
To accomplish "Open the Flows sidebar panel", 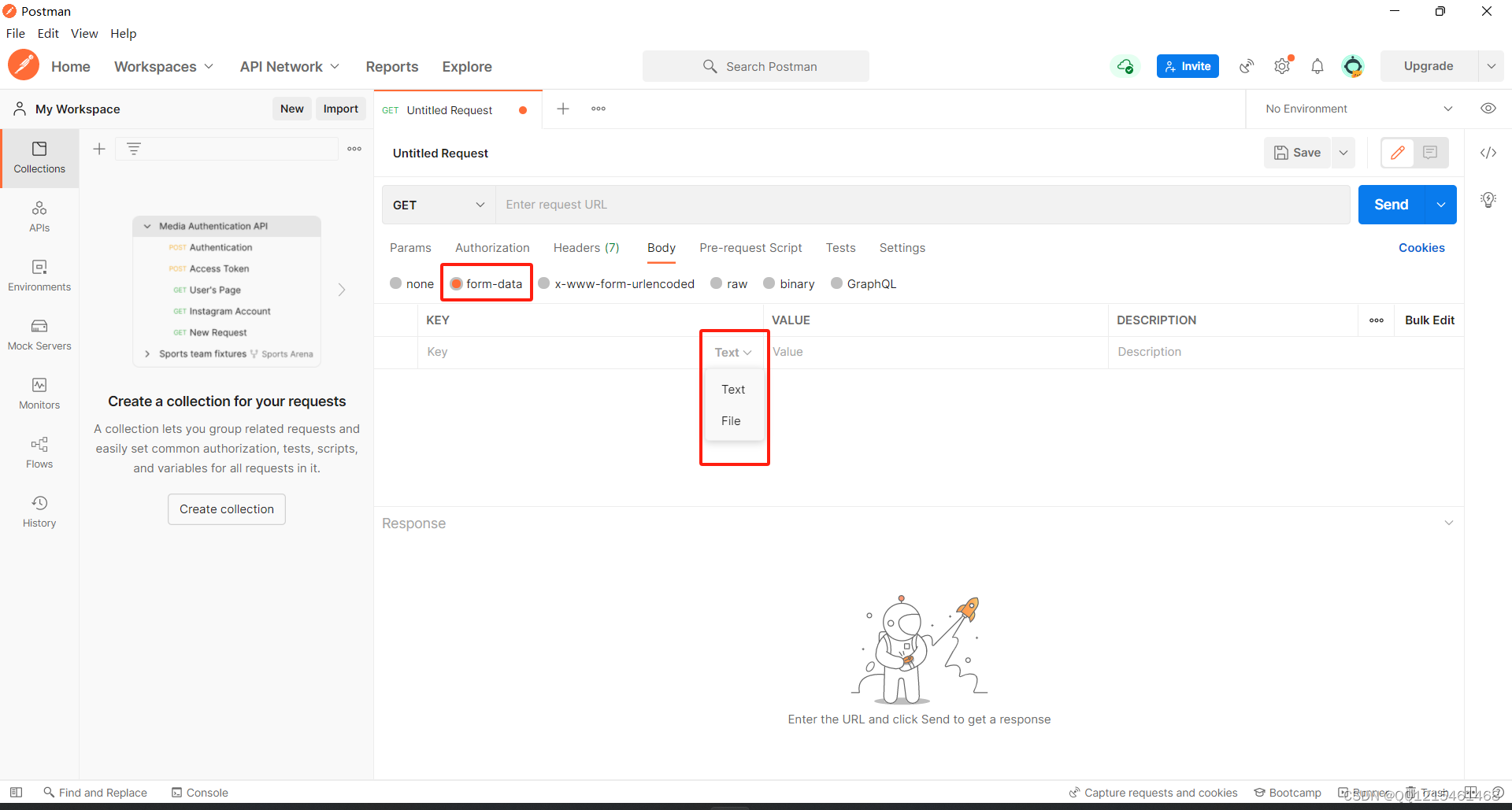I will tap(39, 453).
